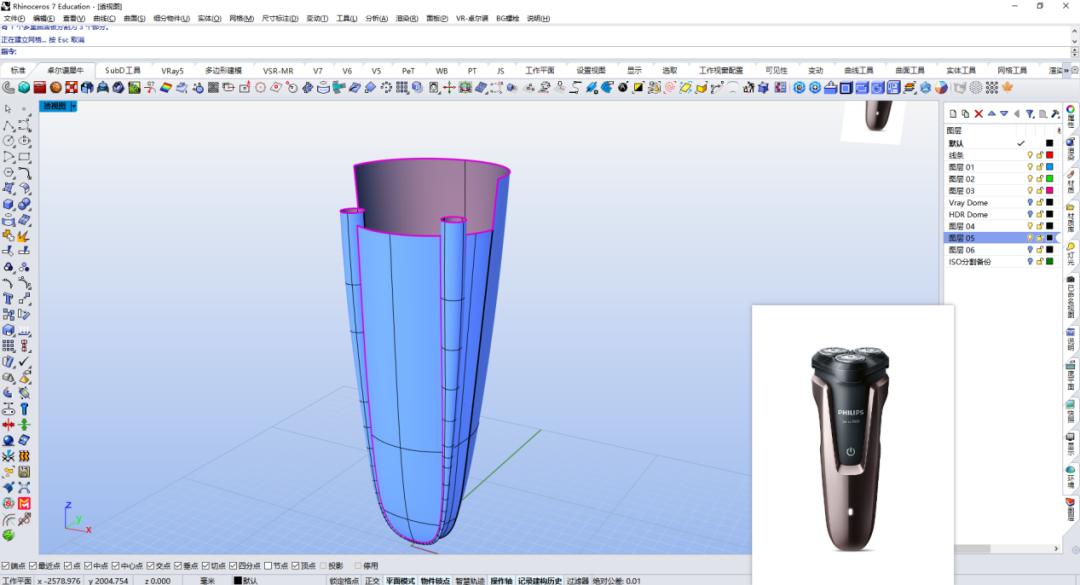Delete layer with the red X icon

(x=979, y=114)
